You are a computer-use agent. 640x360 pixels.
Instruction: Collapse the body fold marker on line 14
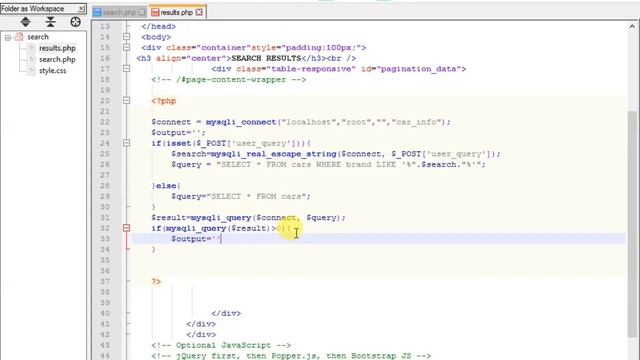click(x=127, y=37)
